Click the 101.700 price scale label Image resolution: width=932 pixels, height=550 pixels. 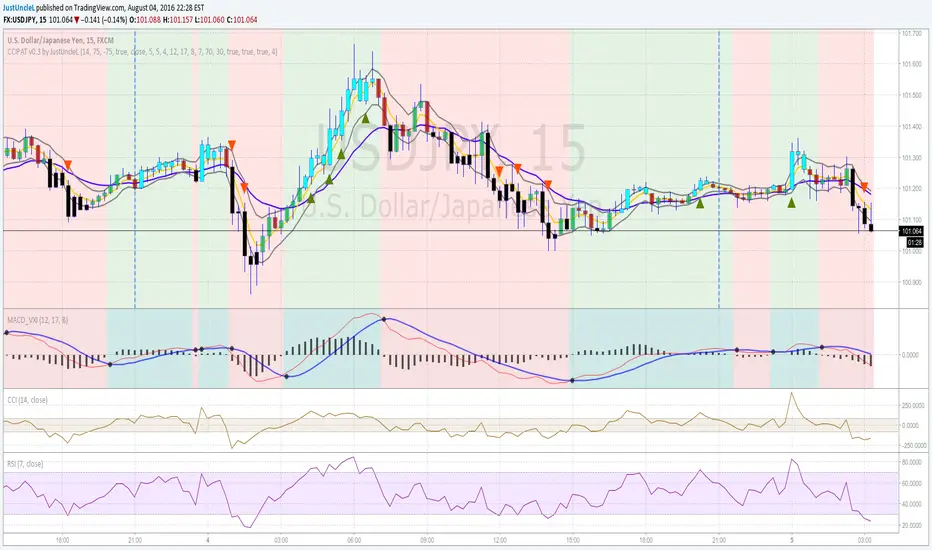coord(912,33)
